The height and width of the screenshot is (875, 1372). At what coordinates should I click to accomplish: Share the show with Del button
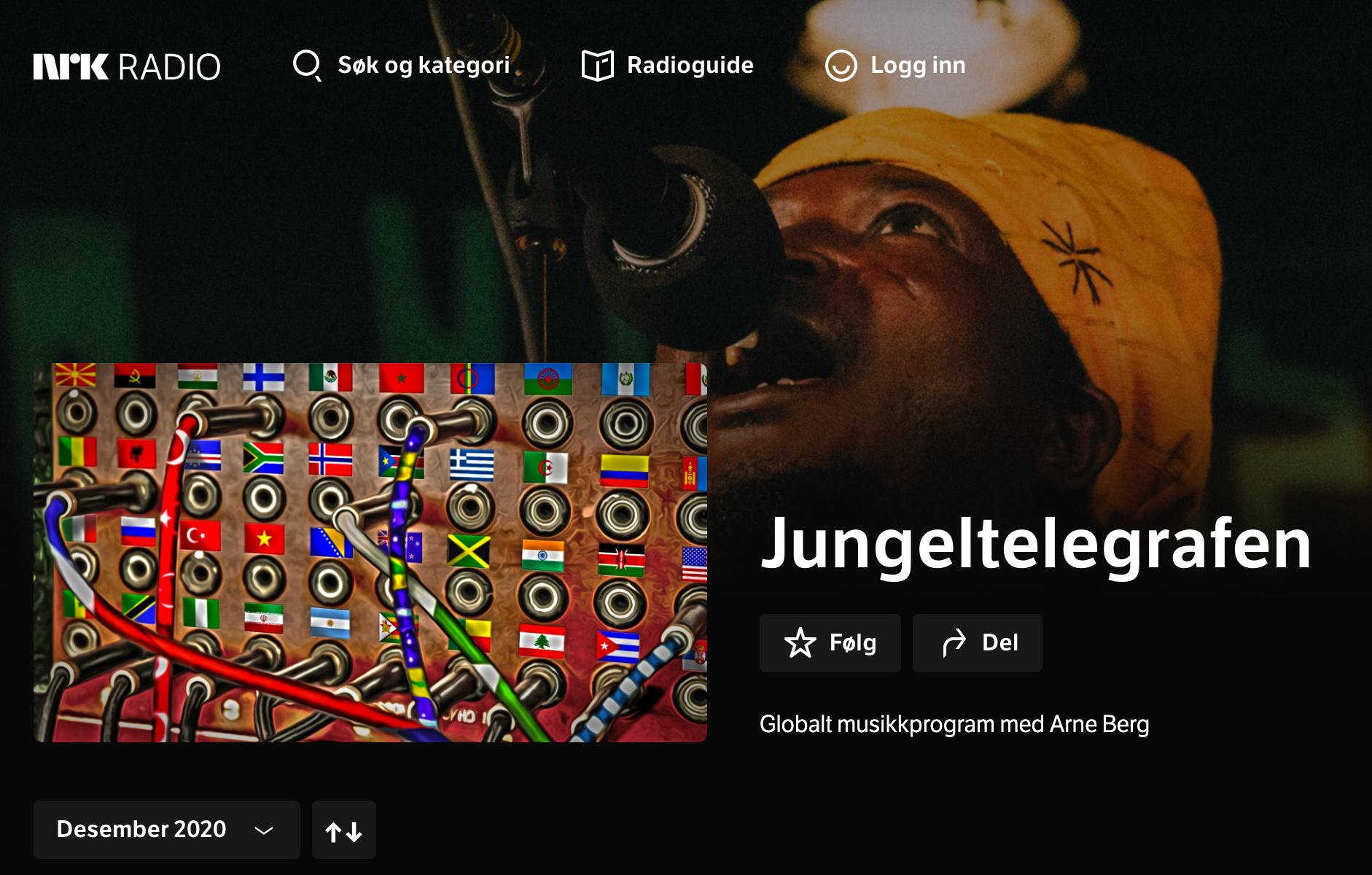click(x=978, y=643)
